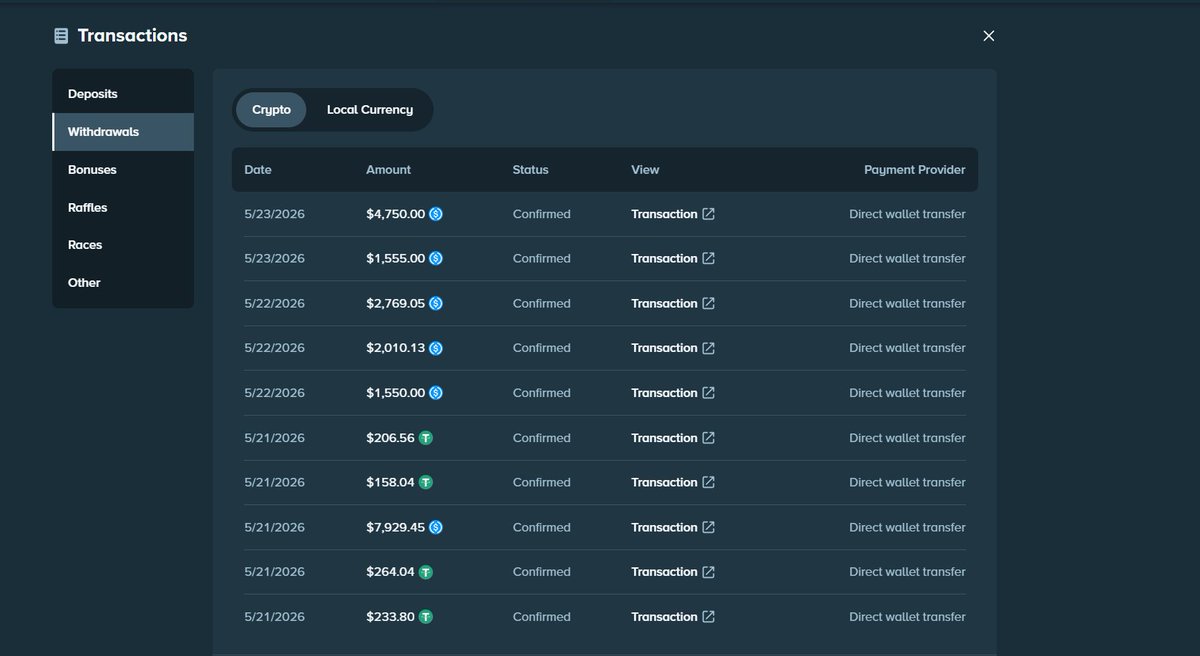Select the amount $158.04
Viewport: 1200px width, 656px height.
[390, 482]
